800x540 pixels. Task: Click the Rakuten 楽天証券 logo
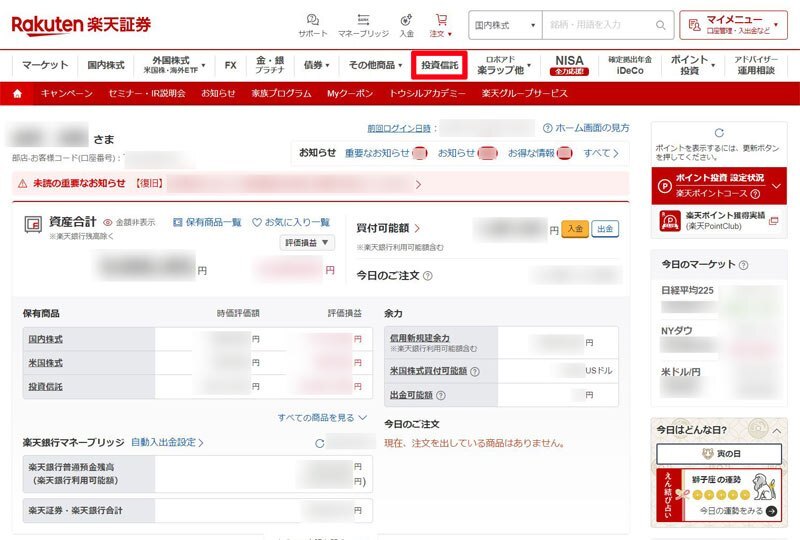point(81,24)
